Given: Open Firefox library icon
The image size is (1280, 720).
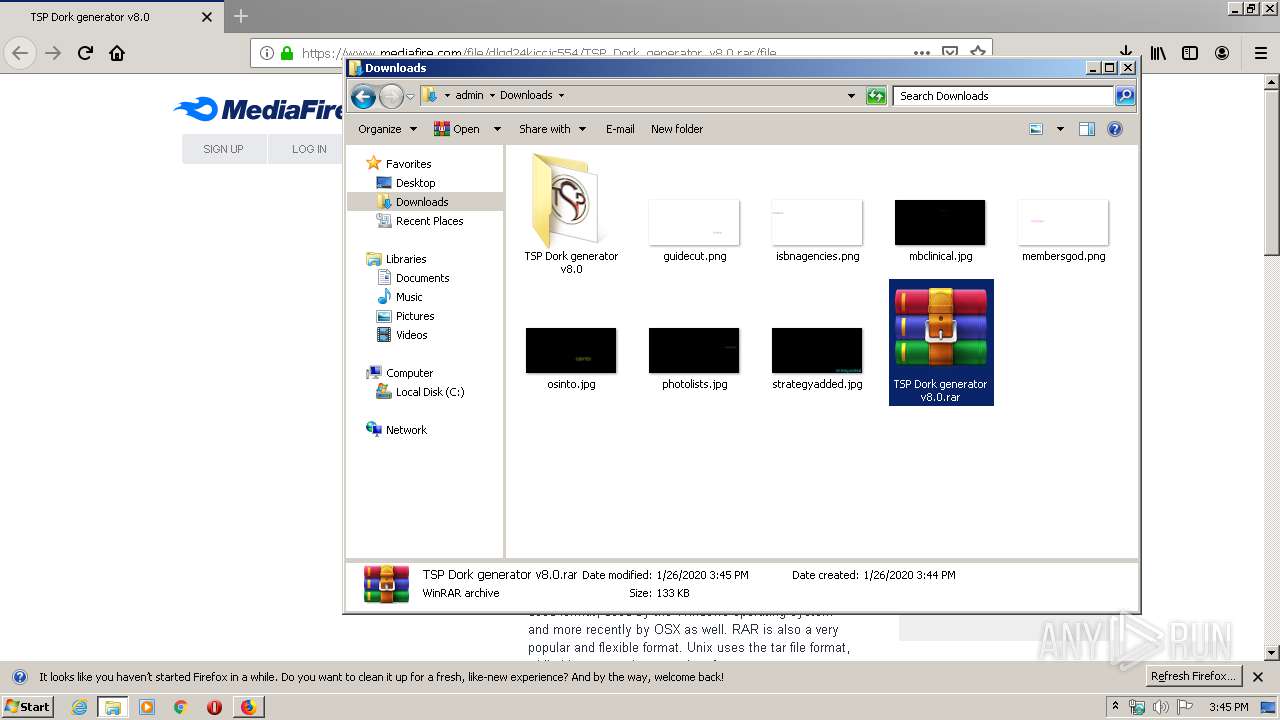Looking at the screenshot, I should point(1158,53).
